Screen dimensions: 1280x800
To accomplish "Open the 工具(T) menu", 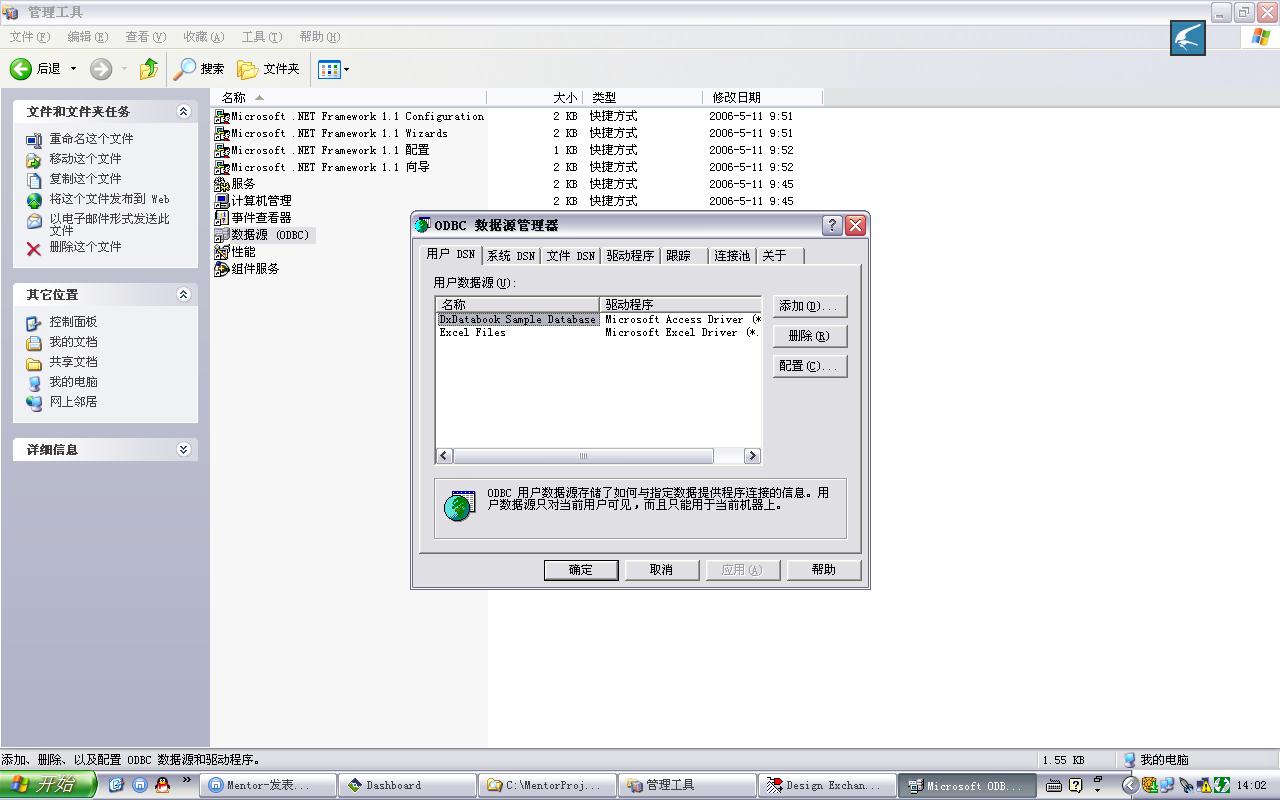I will [x=261, y=37].
